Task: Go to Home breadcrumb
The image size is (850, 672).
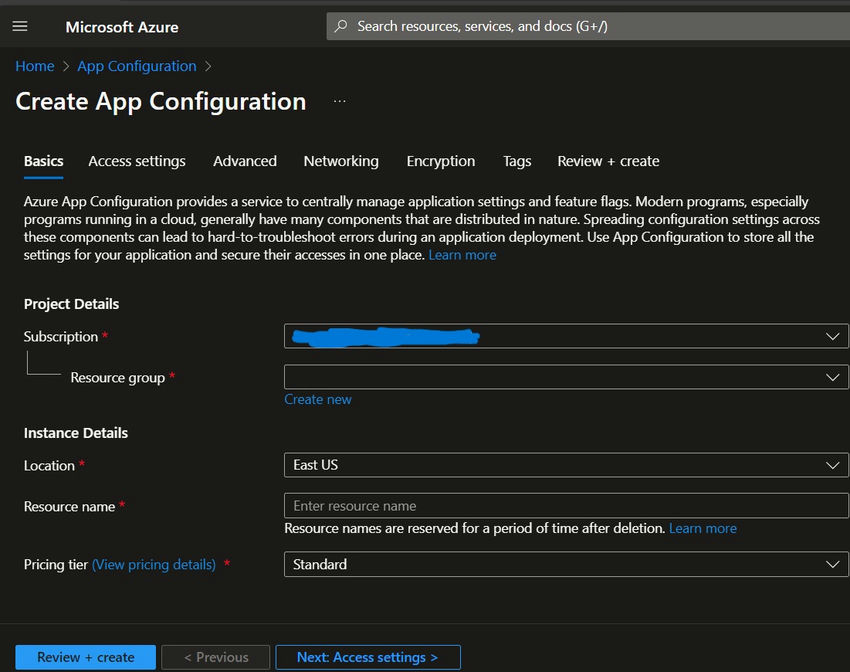Action: pos(35,66)
